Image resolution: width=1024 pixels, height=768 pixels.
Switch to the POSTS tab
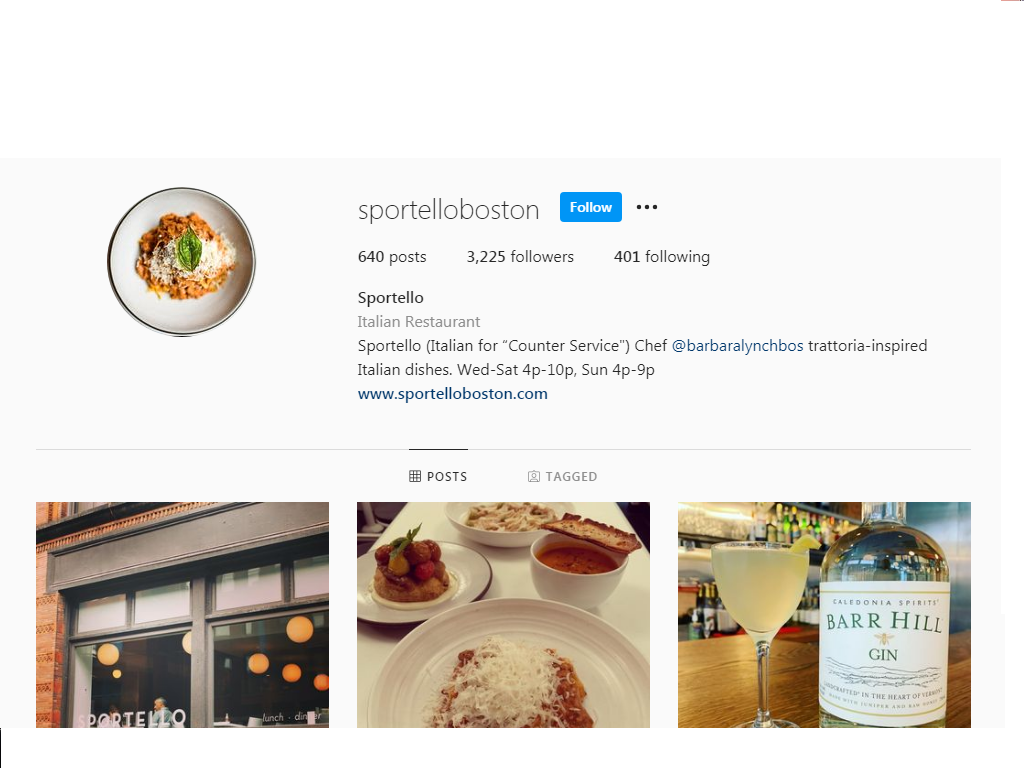point(438,476)
